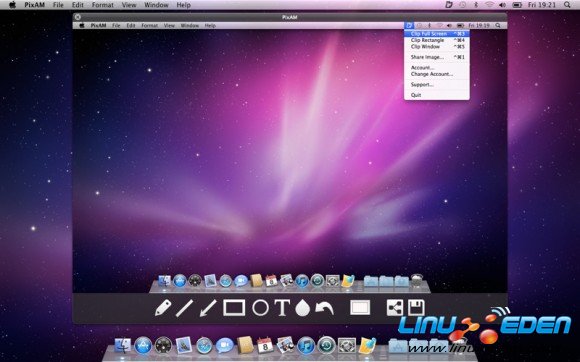The height and width of the screenshot is (362, 580).
Task: Launch Safari from the bottom Dock
Action: tap(204, 346)
